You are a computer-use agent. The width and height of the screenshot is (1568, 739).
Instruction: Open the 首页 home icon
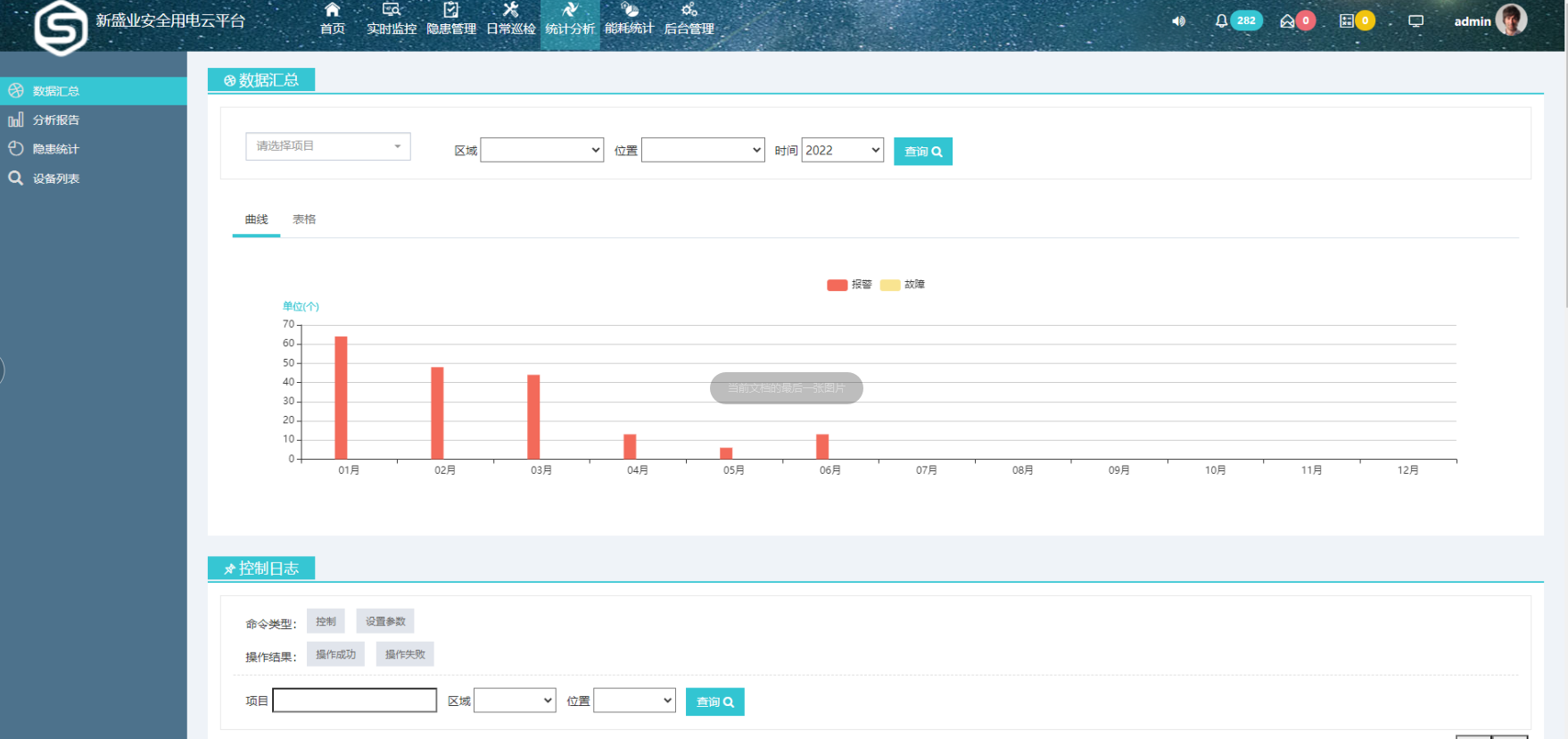(332, 10)
